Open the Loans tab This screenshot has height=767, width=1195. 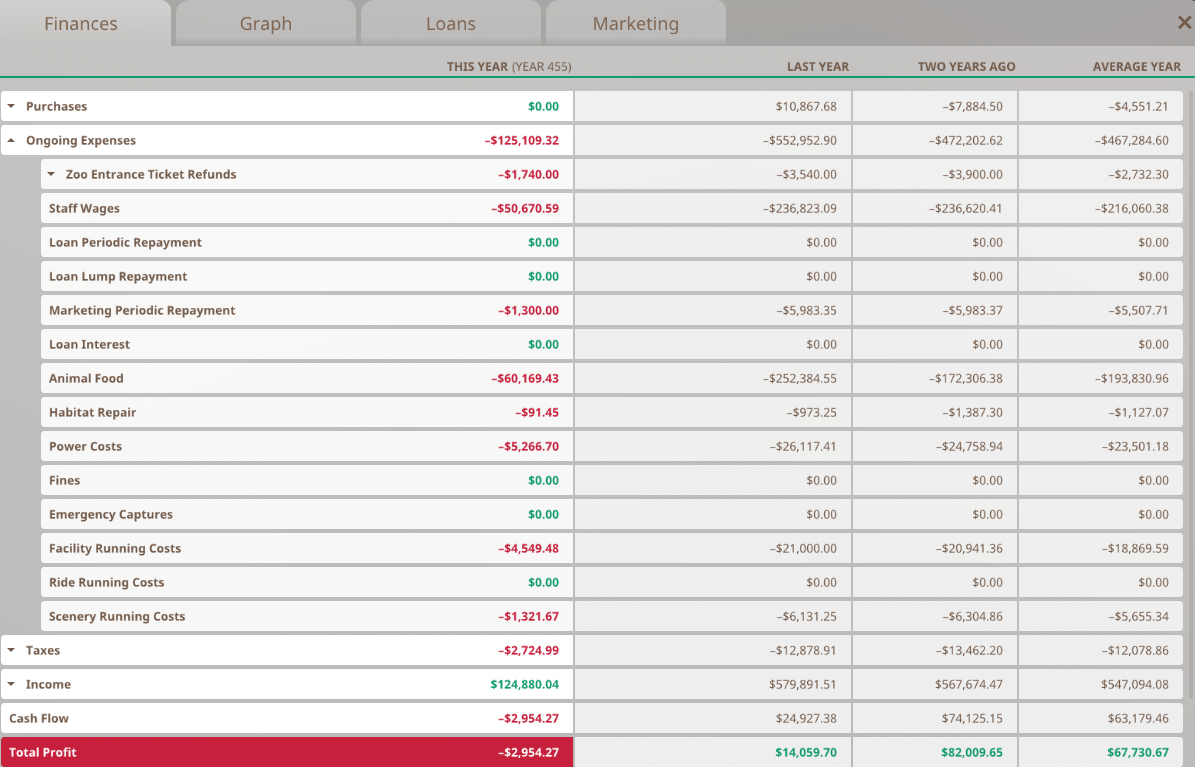tap(450, 24)
